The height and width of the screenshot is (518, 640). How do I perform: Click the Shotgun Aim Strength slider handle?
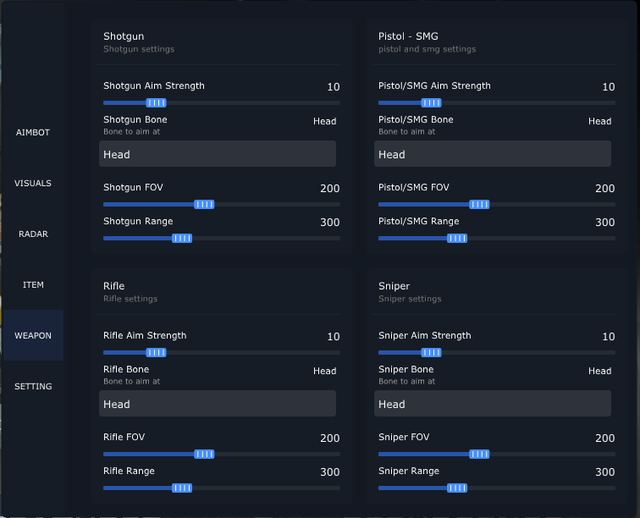click(156, 103)
